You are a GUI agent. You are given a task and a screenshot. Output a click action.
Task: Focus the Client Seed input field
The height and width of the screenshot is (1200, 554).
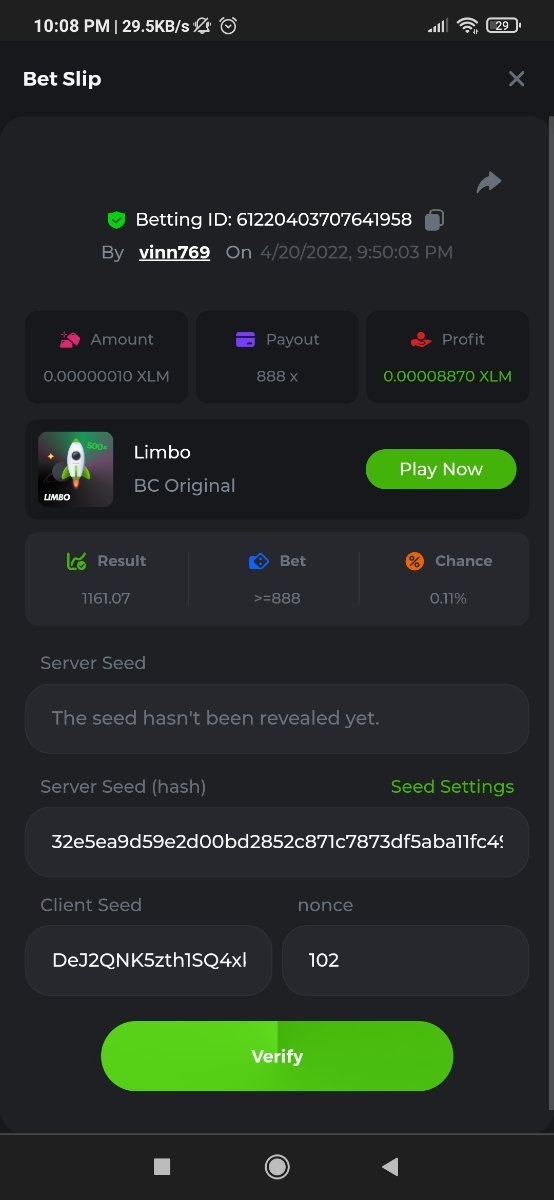pos(148,960)
